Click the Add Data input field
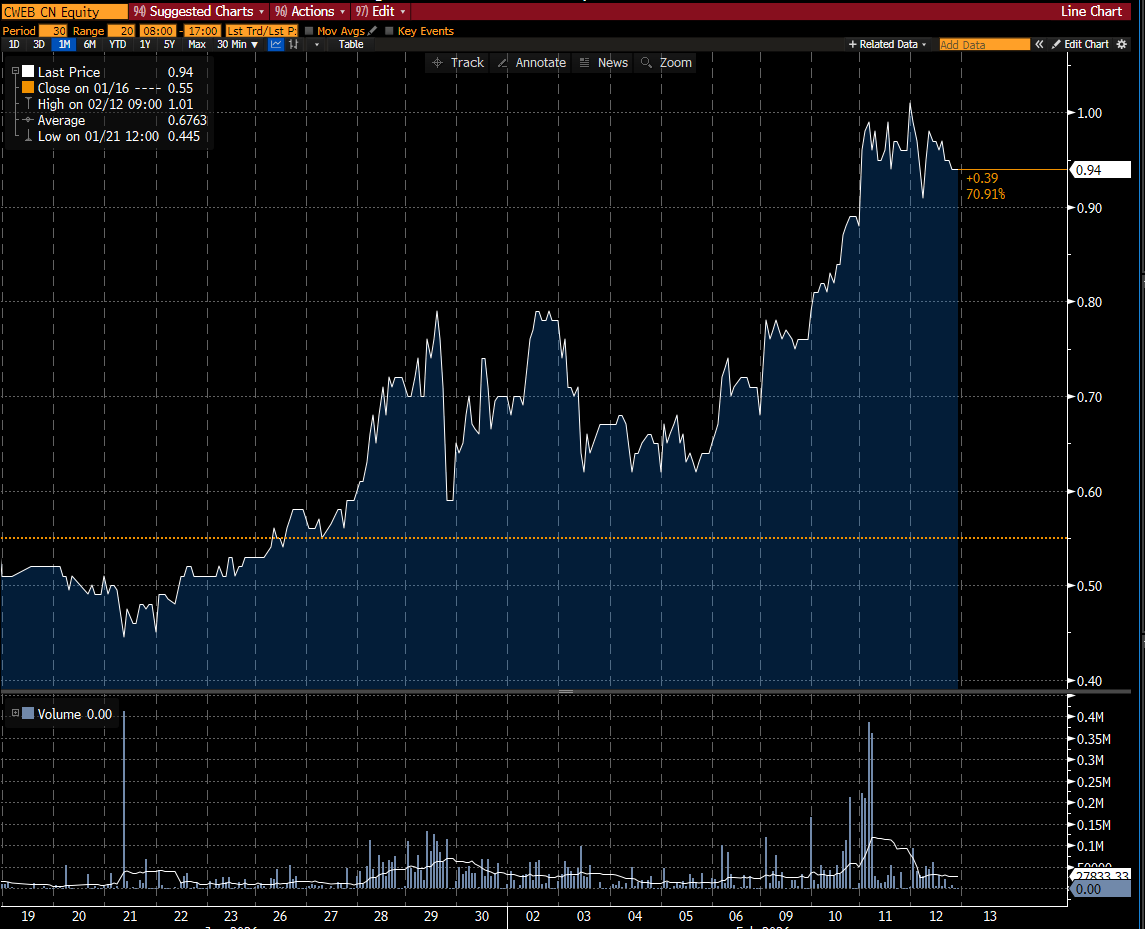Image resolution: width=1145 pixels, height=929 pixels. [984, 45]
